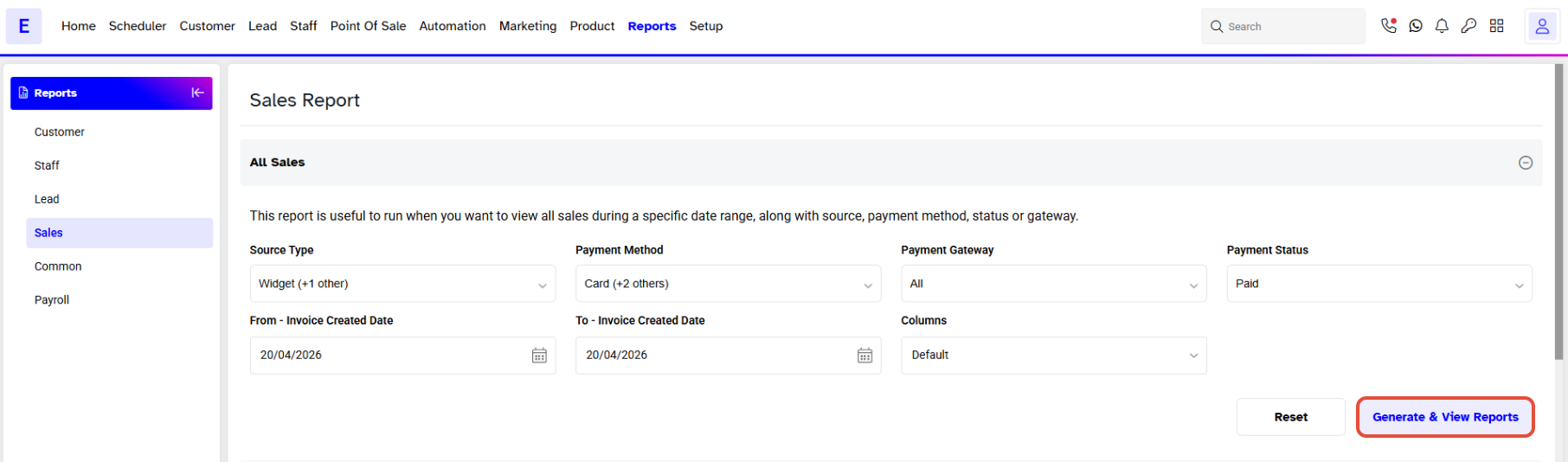Click the Search input field
The image size is (1568, 462).
1282,27
